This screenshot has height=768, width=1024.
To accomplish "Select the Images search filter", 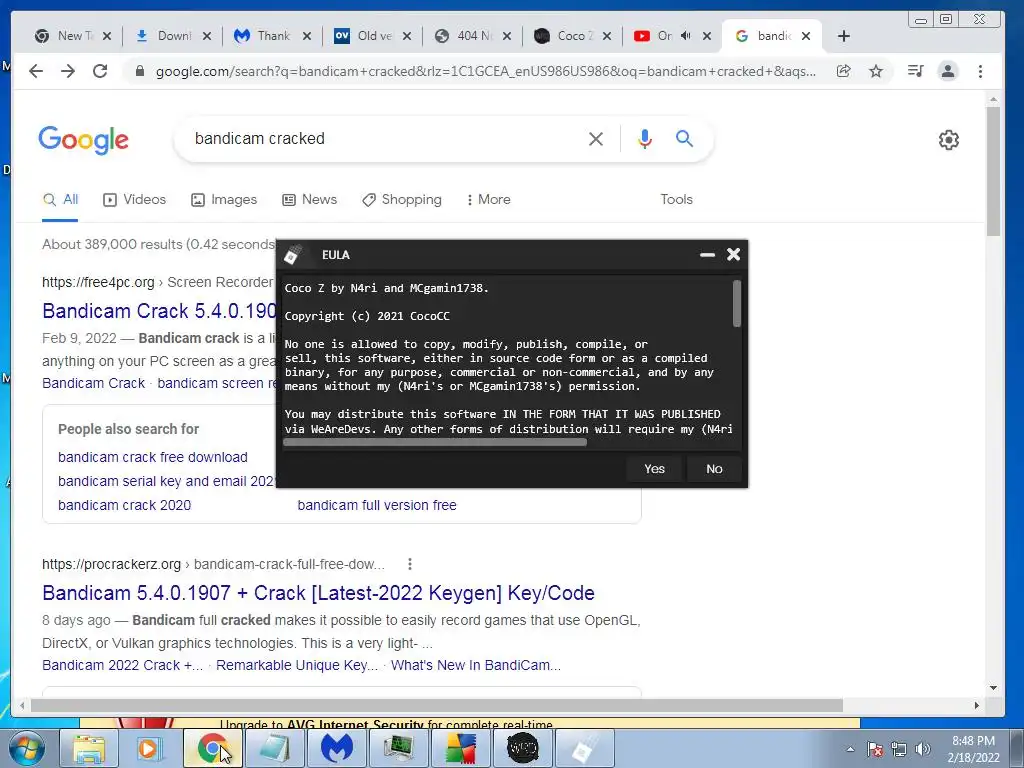I will (x=223, y=199).
